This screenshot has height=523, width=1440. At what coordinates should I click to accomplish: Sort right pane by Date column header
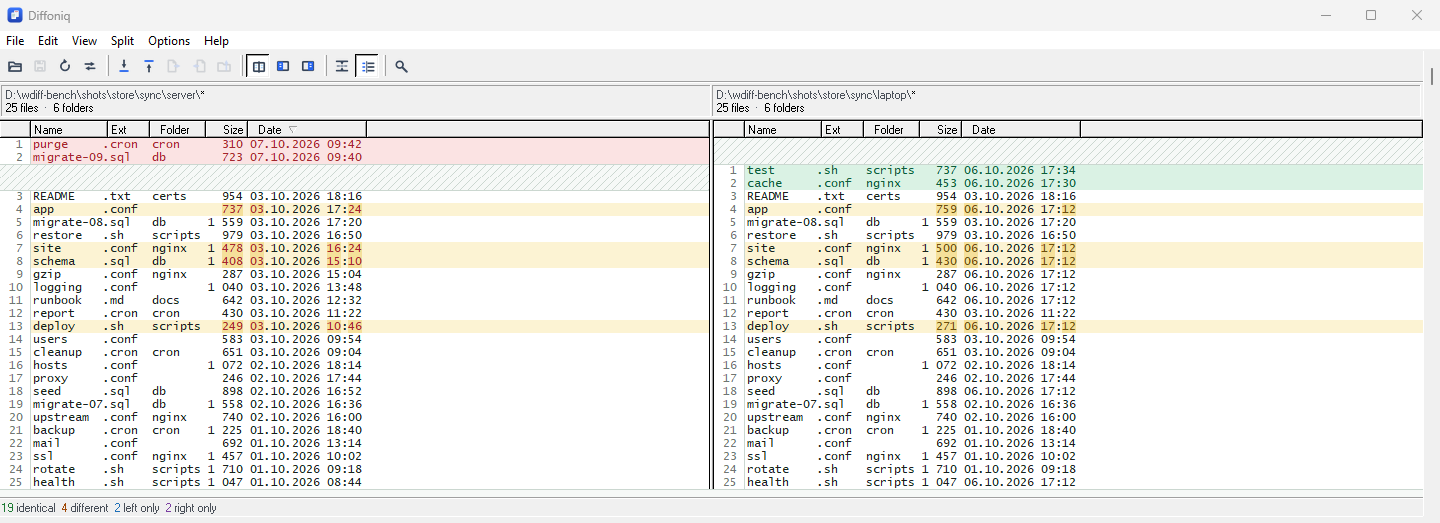(1021, 129)
